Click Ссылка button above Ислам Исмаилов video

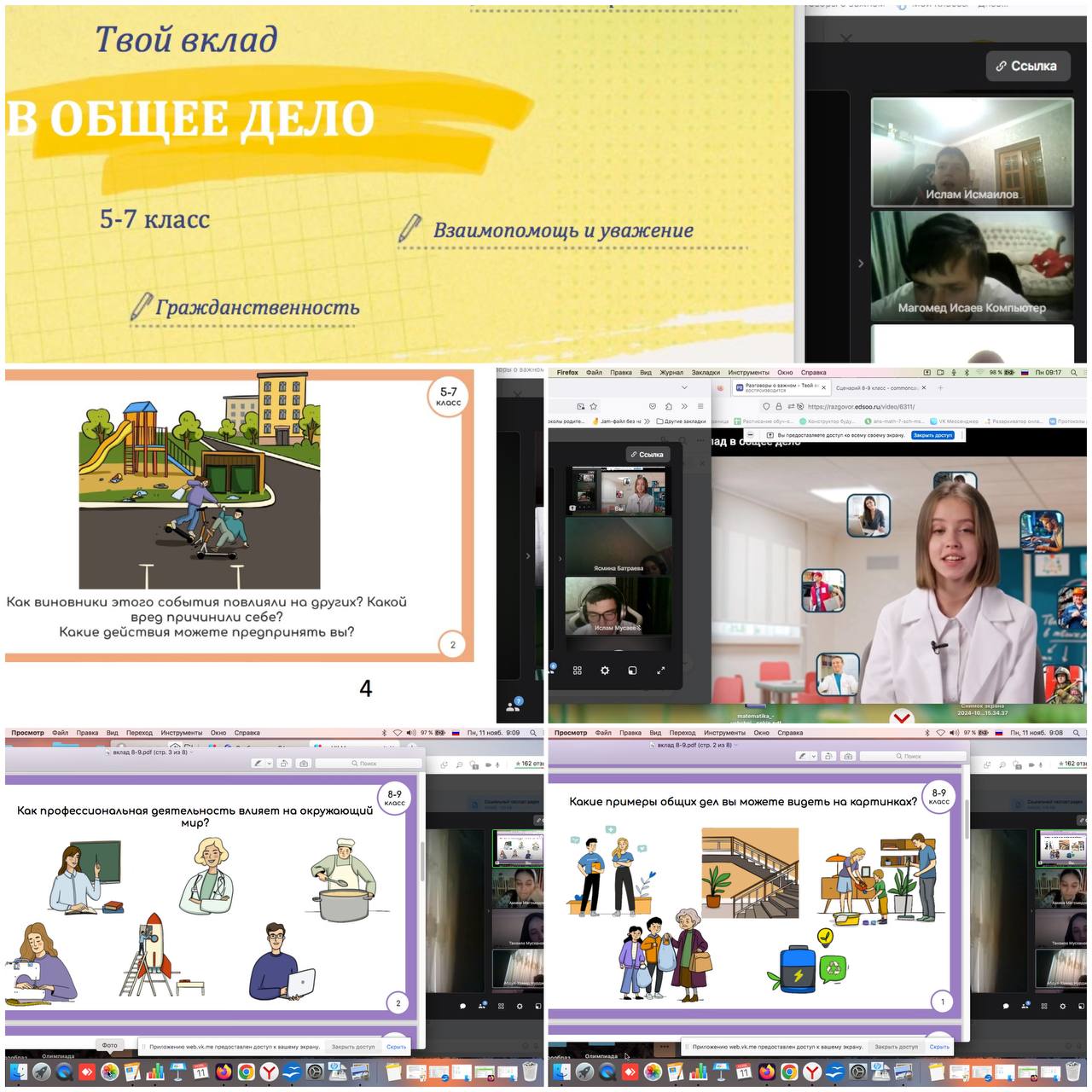coord(1026,66)
